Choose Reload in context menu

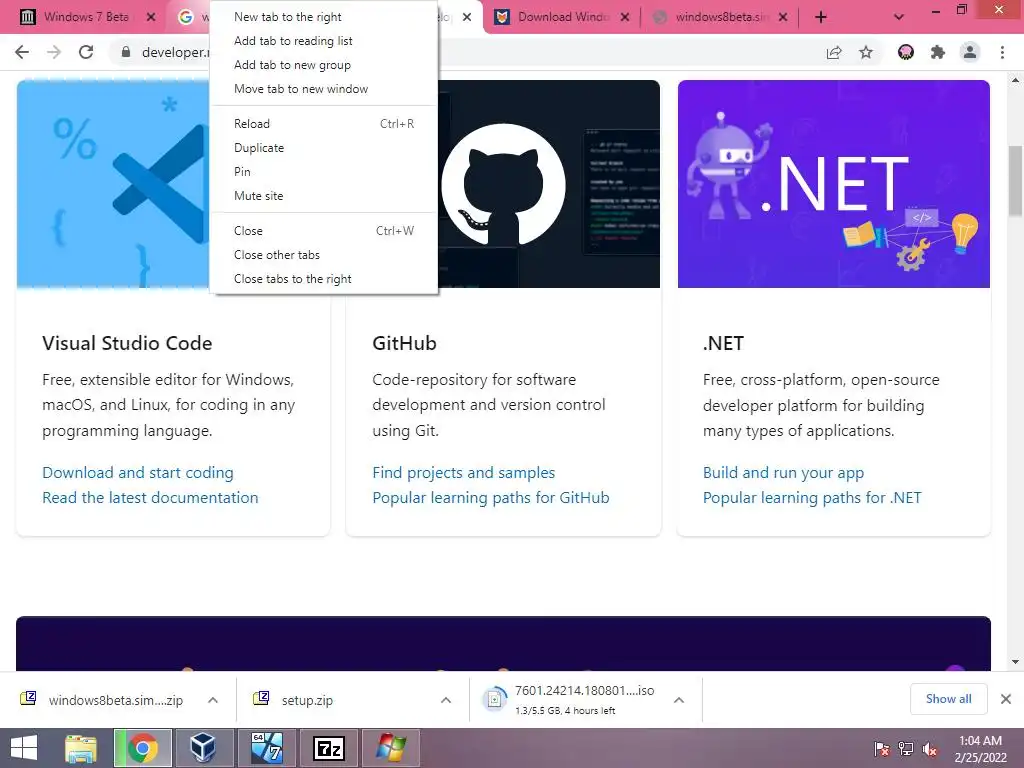coord(324,123)
